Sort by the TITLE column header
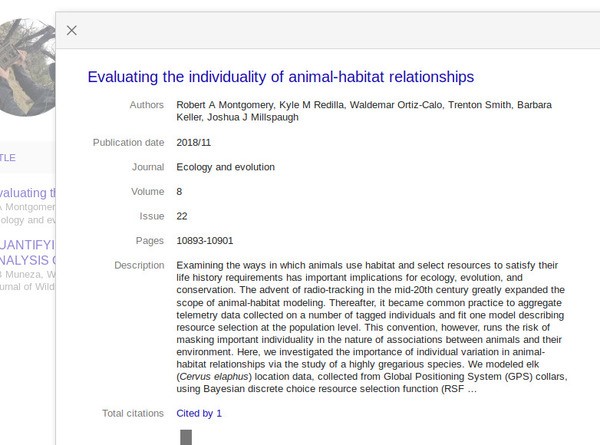 click(8, 158)
